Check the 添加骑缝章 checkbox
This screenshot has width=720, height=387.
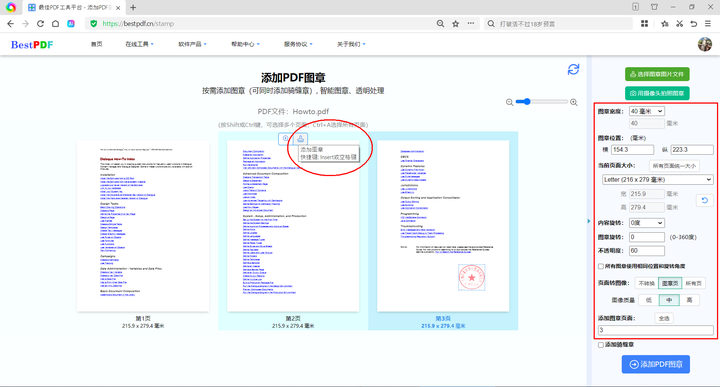pyautogui.click(x=601, y=345)
